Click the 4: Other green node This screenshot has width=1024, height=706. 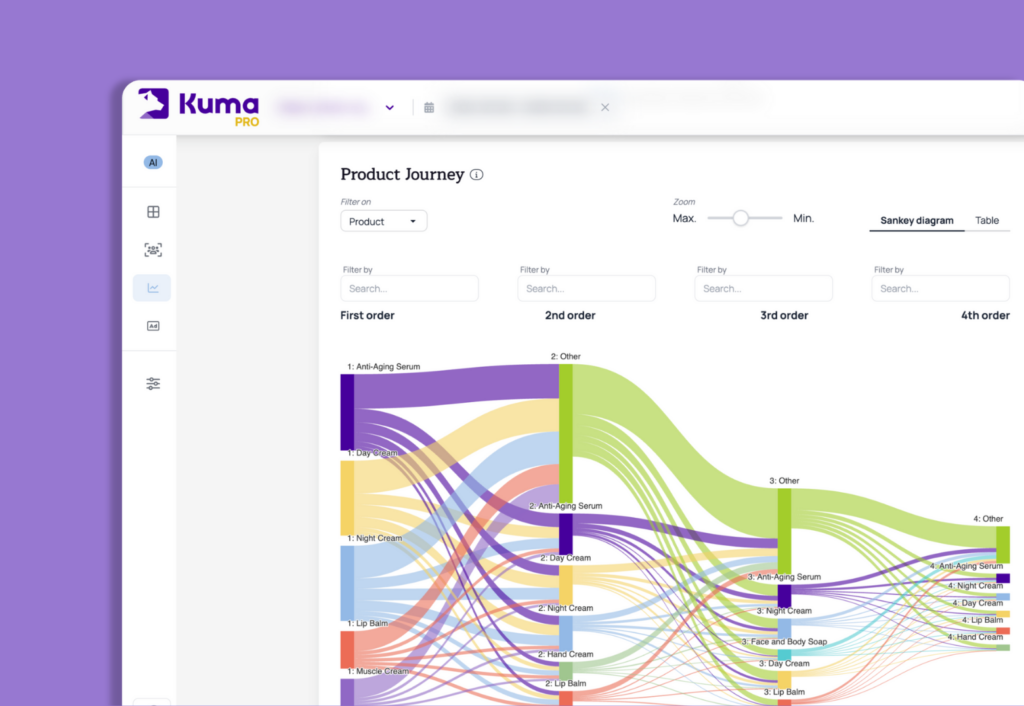(1002, 545)
